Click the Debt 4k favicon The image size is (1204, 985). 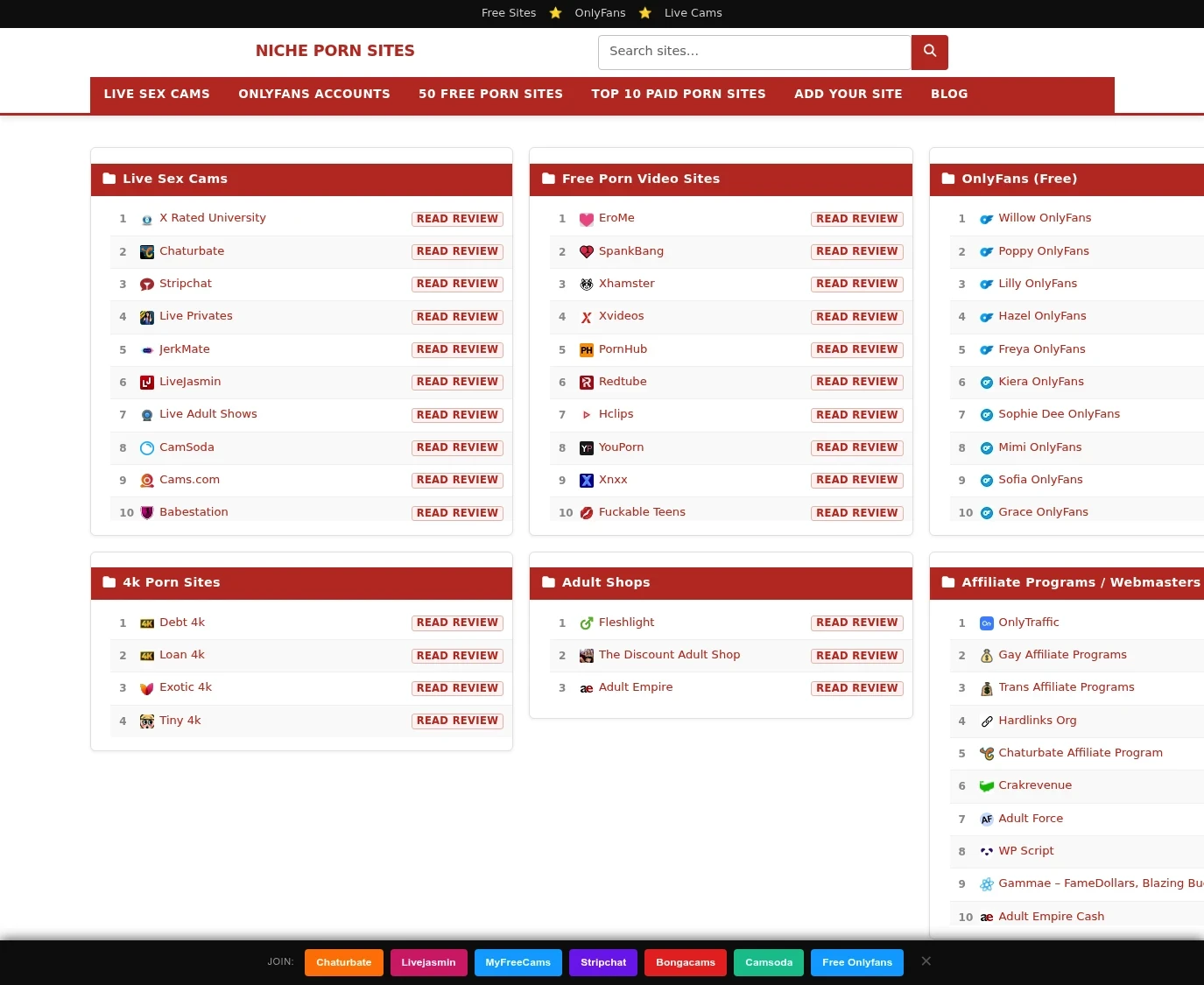(147, 623)
